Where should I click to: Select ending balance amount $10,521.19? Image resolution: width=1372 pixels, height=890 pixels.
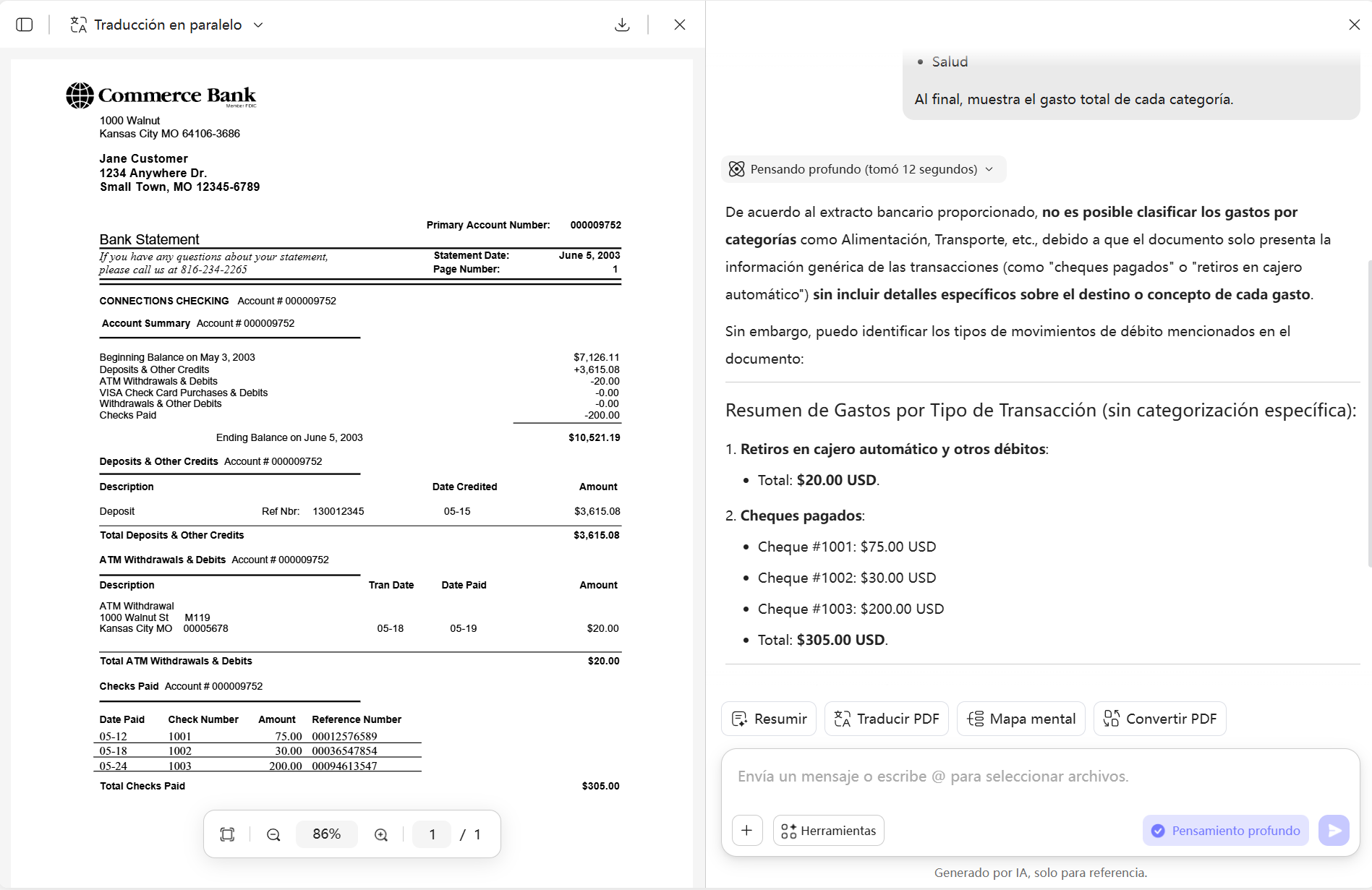pos(594,437)
